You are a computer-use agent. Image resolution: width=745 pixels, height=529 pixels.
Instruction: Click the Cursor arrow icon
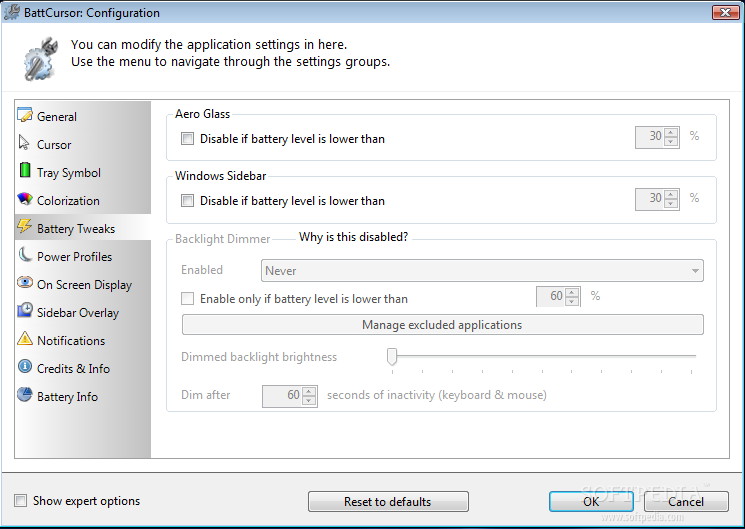(x=24, y=143)
